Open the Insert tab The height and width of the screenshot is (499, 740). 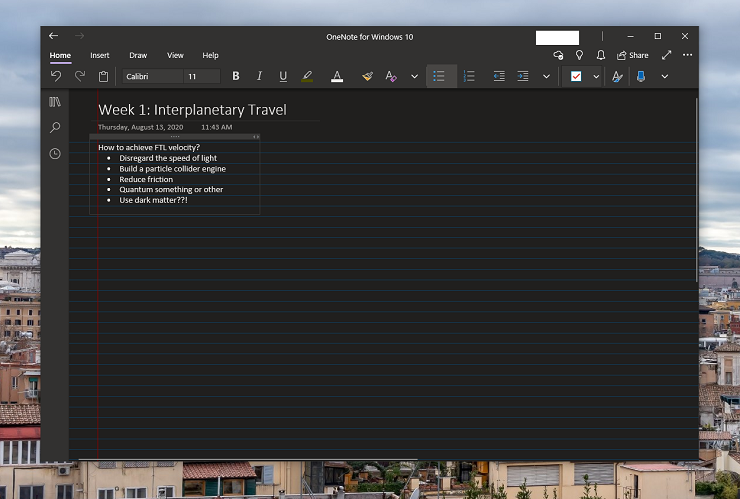click(x=100, y=55)
